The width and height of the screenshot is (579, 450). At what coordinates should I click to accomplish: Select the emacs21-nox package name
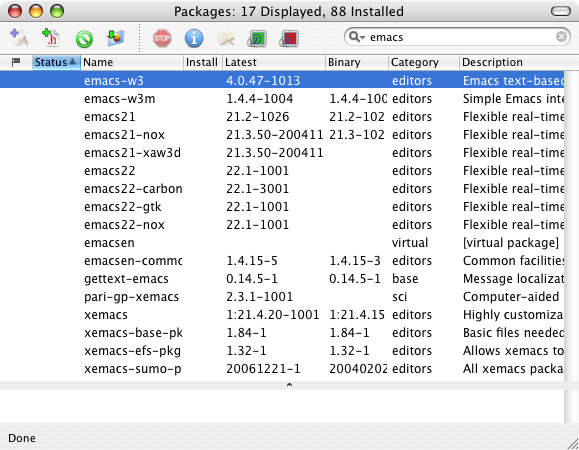(x=124, y=135)
